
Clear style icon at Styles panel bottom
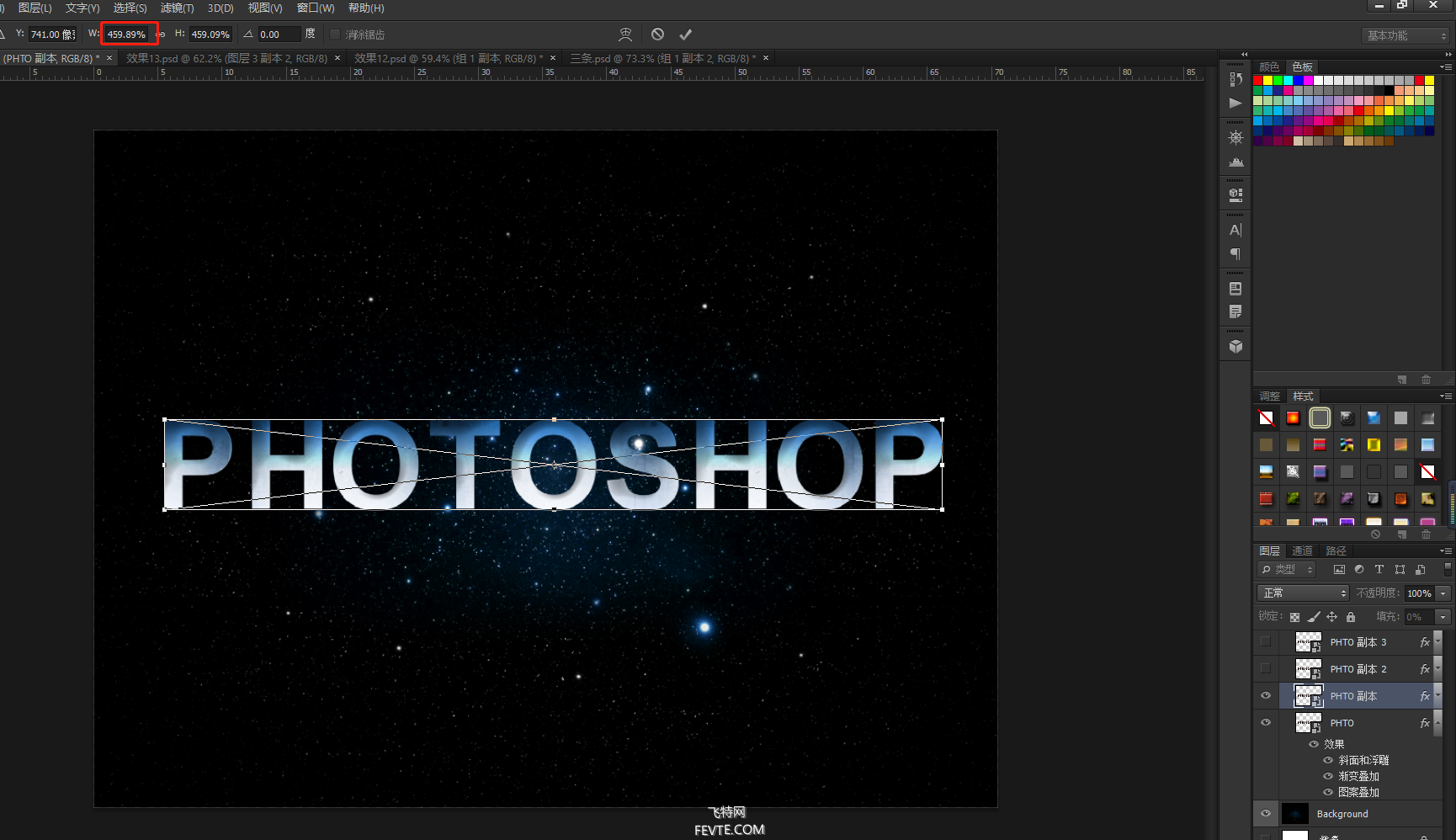tap(1375, 534)
